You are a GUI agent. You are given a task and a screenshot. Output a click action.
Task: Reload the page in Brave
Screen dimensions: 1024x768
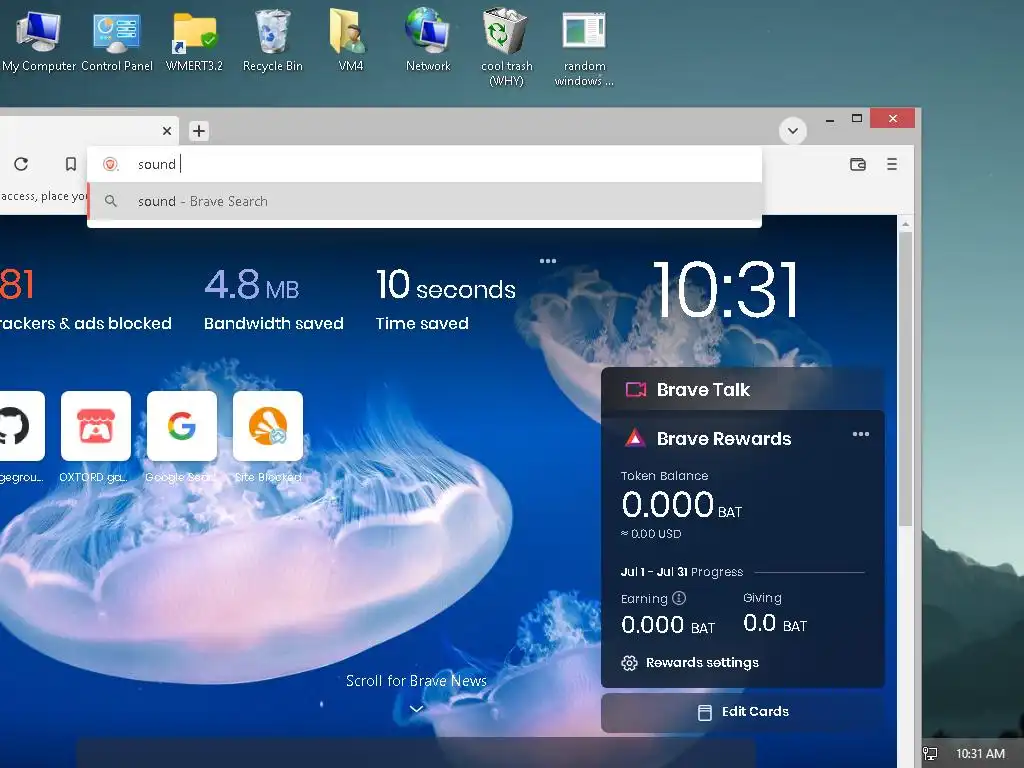21,164
